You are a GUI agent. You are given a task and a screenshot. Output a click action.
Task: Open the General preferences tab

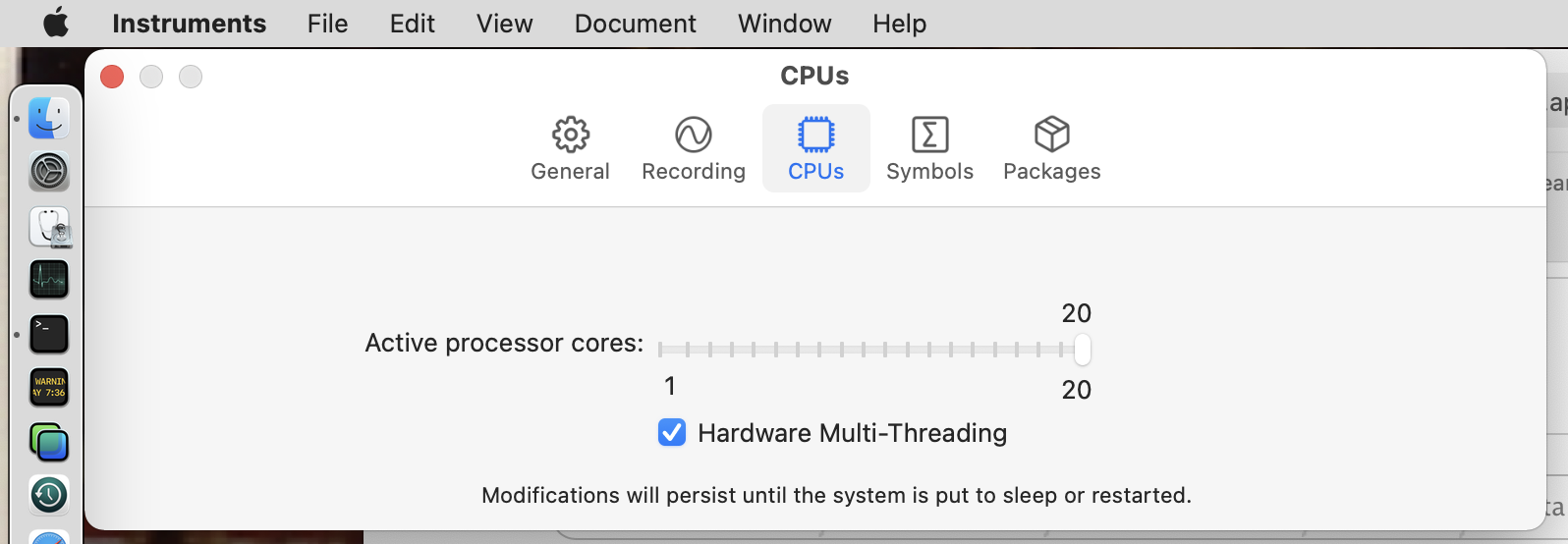tap(570, 149)
